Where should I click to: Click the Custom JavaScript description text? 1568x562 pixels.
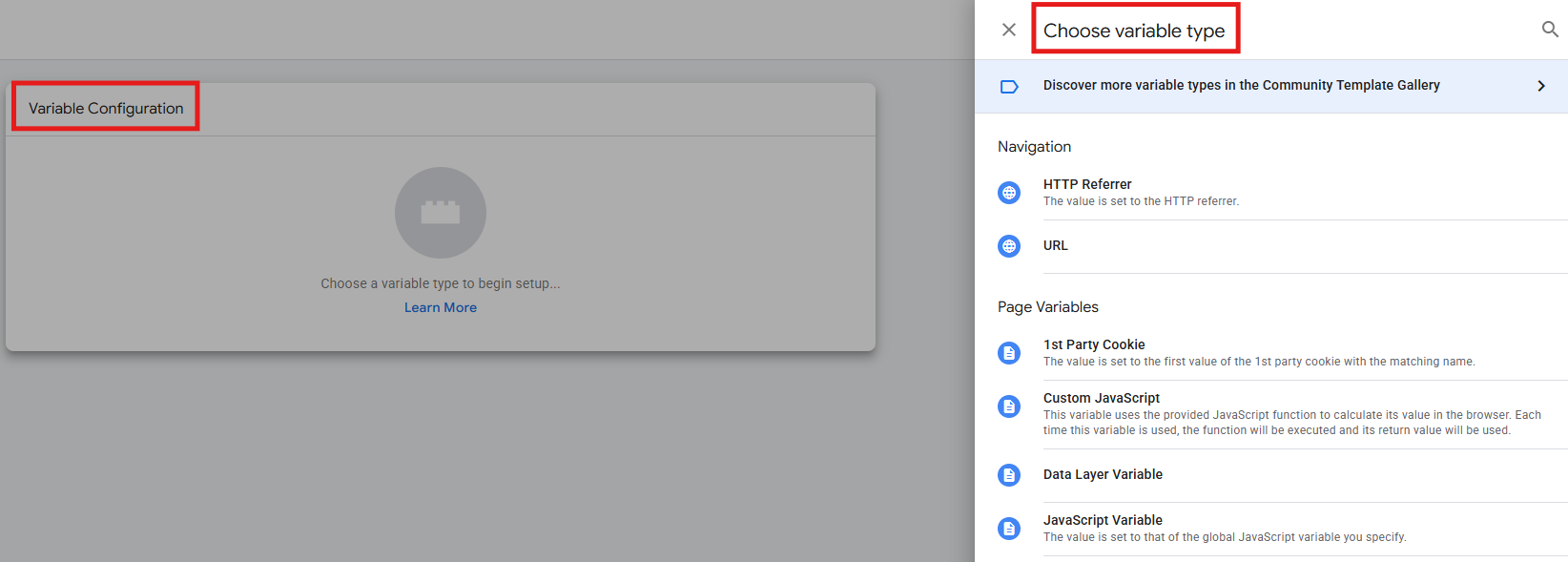tap(1291, 423)
